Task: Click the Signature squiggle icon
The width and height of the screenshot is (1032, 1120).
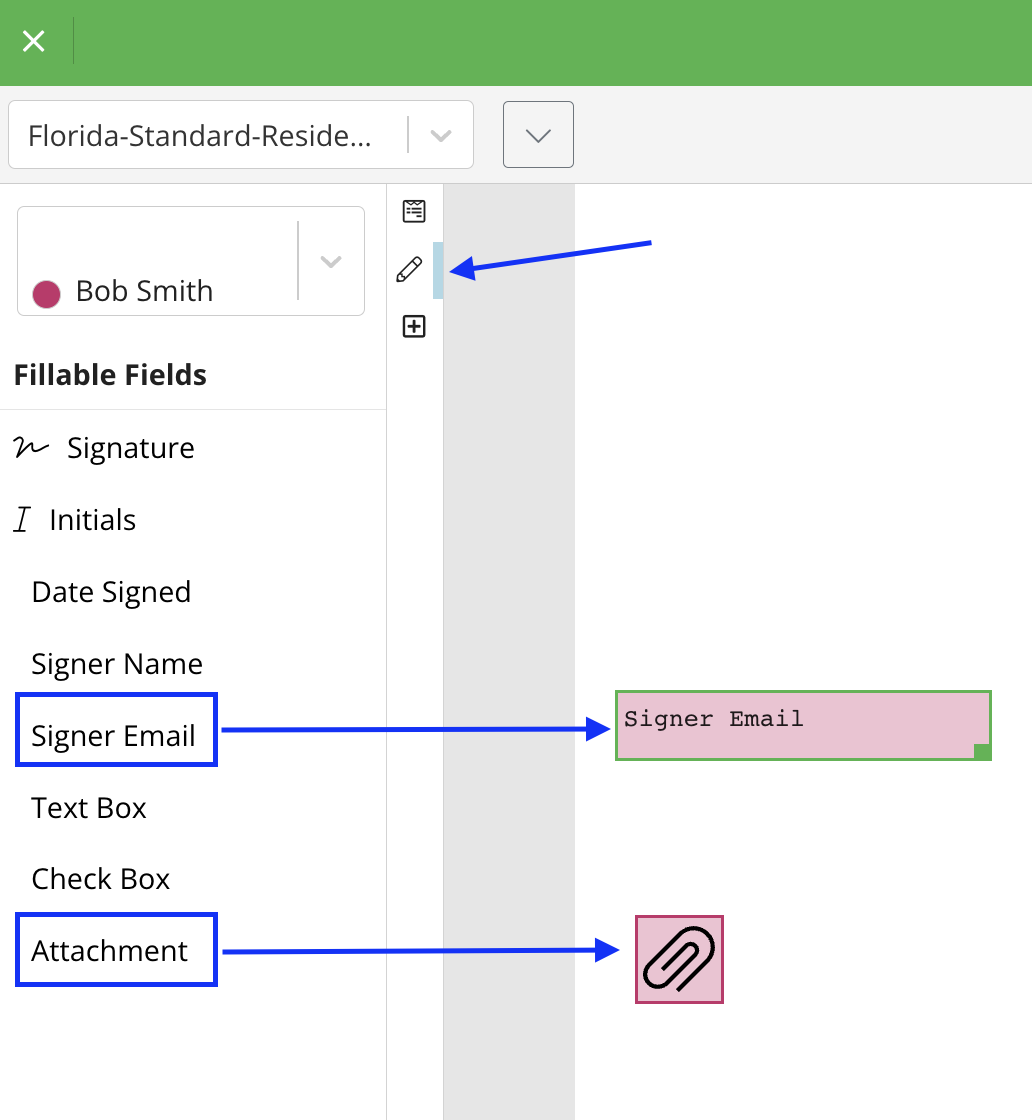Action: coord(32,448)
